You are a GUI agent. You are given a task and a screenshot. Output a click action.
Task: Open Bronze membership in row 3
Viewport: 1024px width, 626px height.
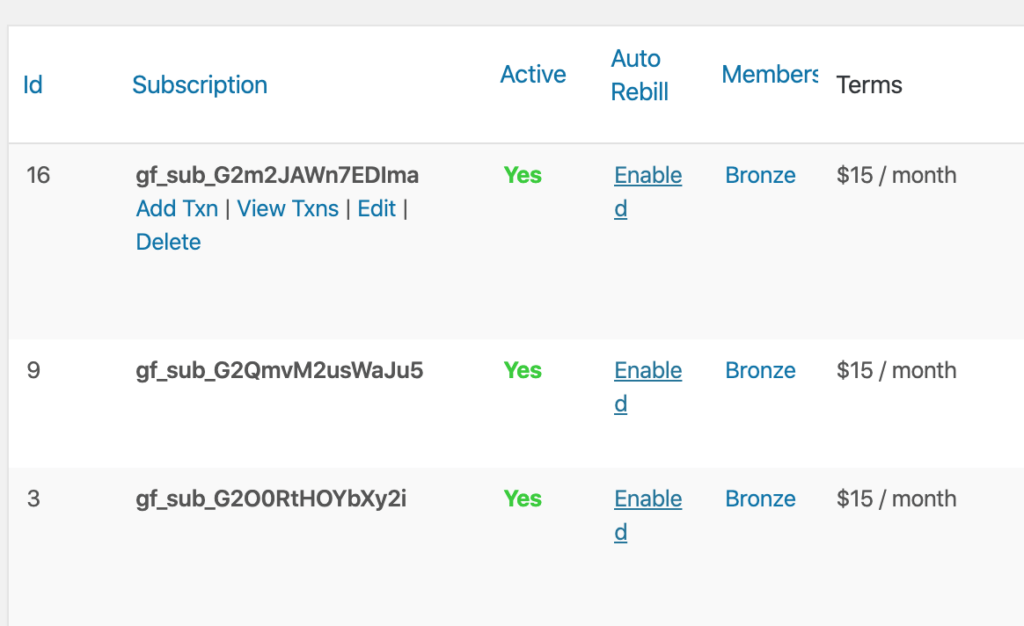click(x=760, y=499)
